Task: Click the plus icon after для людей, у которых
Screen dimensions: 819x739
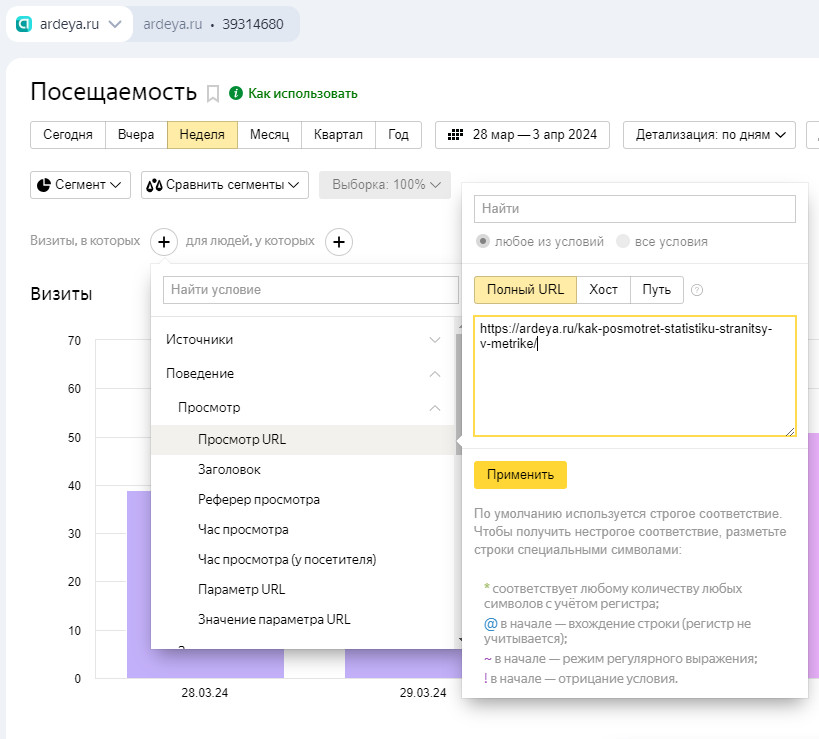Action: (x=339, y=241)
